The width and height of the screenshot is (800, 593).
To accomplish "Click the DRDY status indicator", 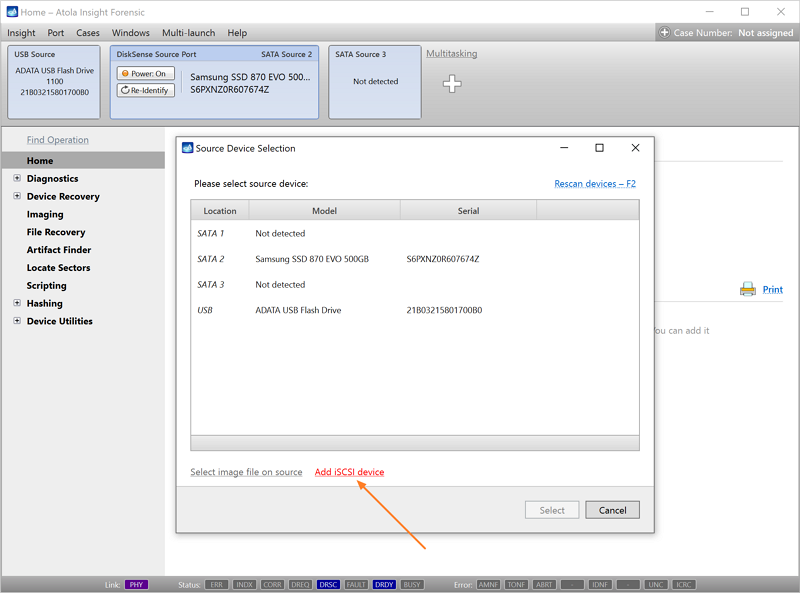I will coord(384,584).
